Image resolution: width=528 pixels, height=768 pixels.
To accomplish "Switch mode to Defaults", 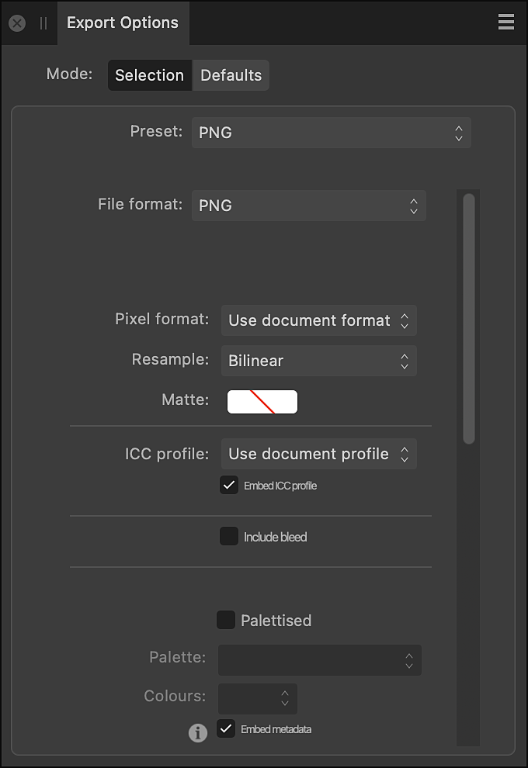I will click(231, 75).
